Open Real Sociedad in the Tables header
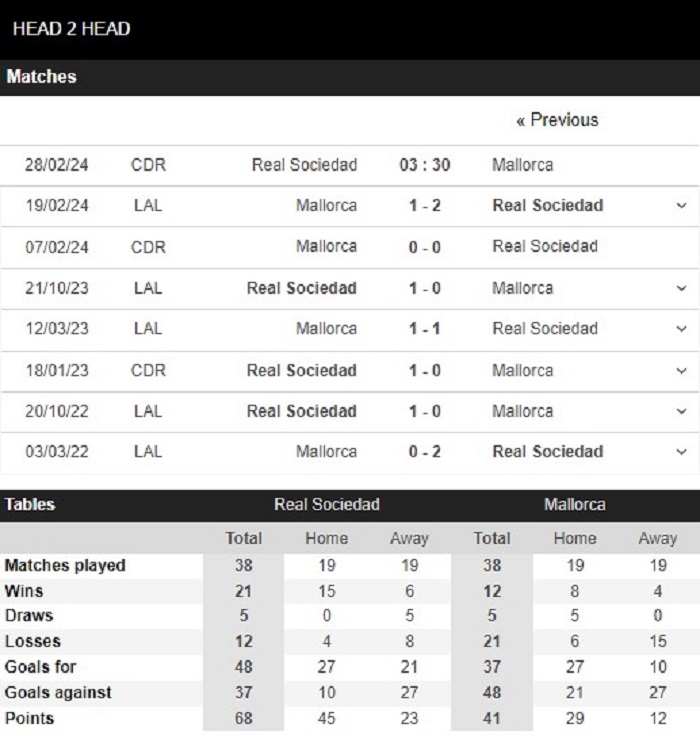This screenshot has width=700, height=739. coord(327,505)
